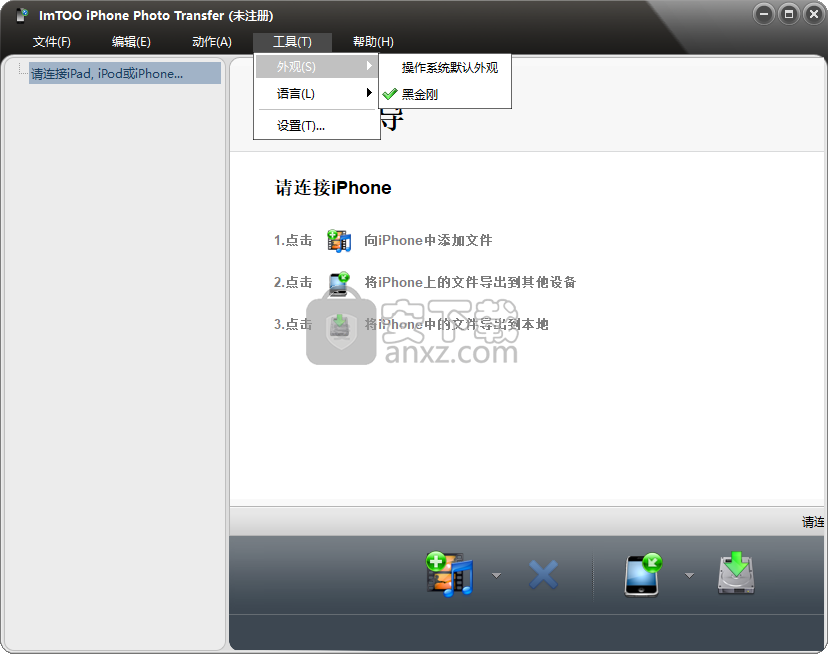Open the 文件(F) menu
Viewport: 828px width, 654px height.
click(x=52, y=42)
